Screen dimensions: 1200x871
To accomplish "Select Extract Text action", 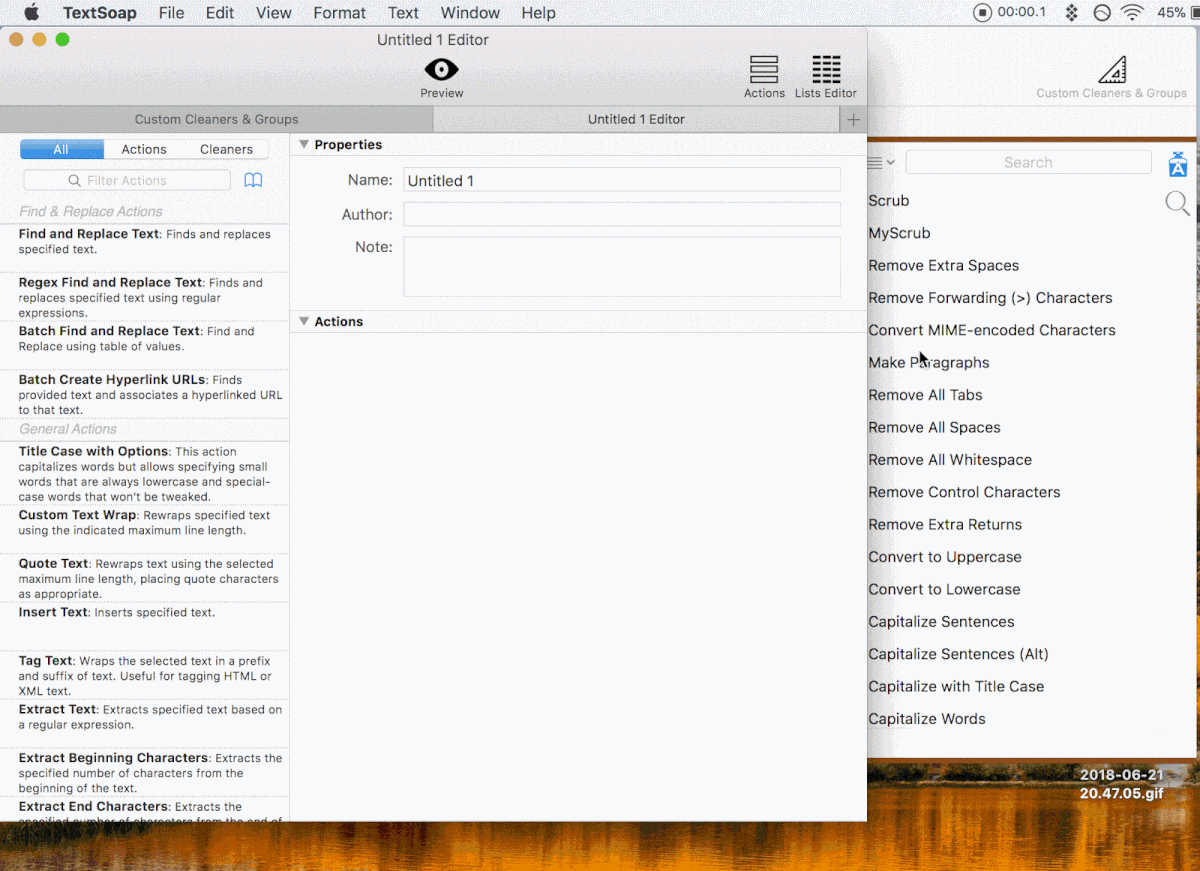I will pyautogui.click(x=144, y=723).
